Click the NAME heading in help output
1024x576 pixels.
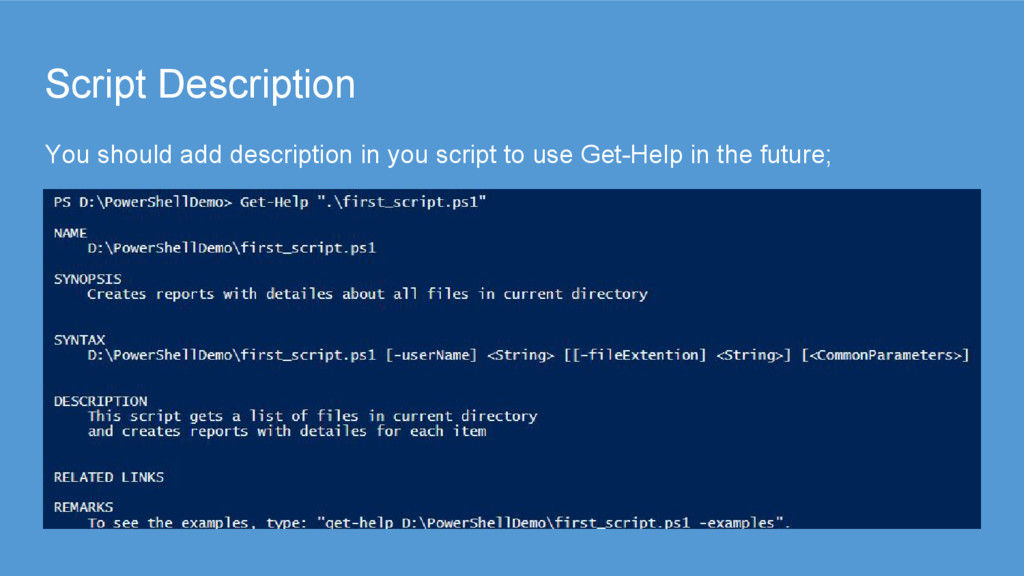[x=70, y=233]
